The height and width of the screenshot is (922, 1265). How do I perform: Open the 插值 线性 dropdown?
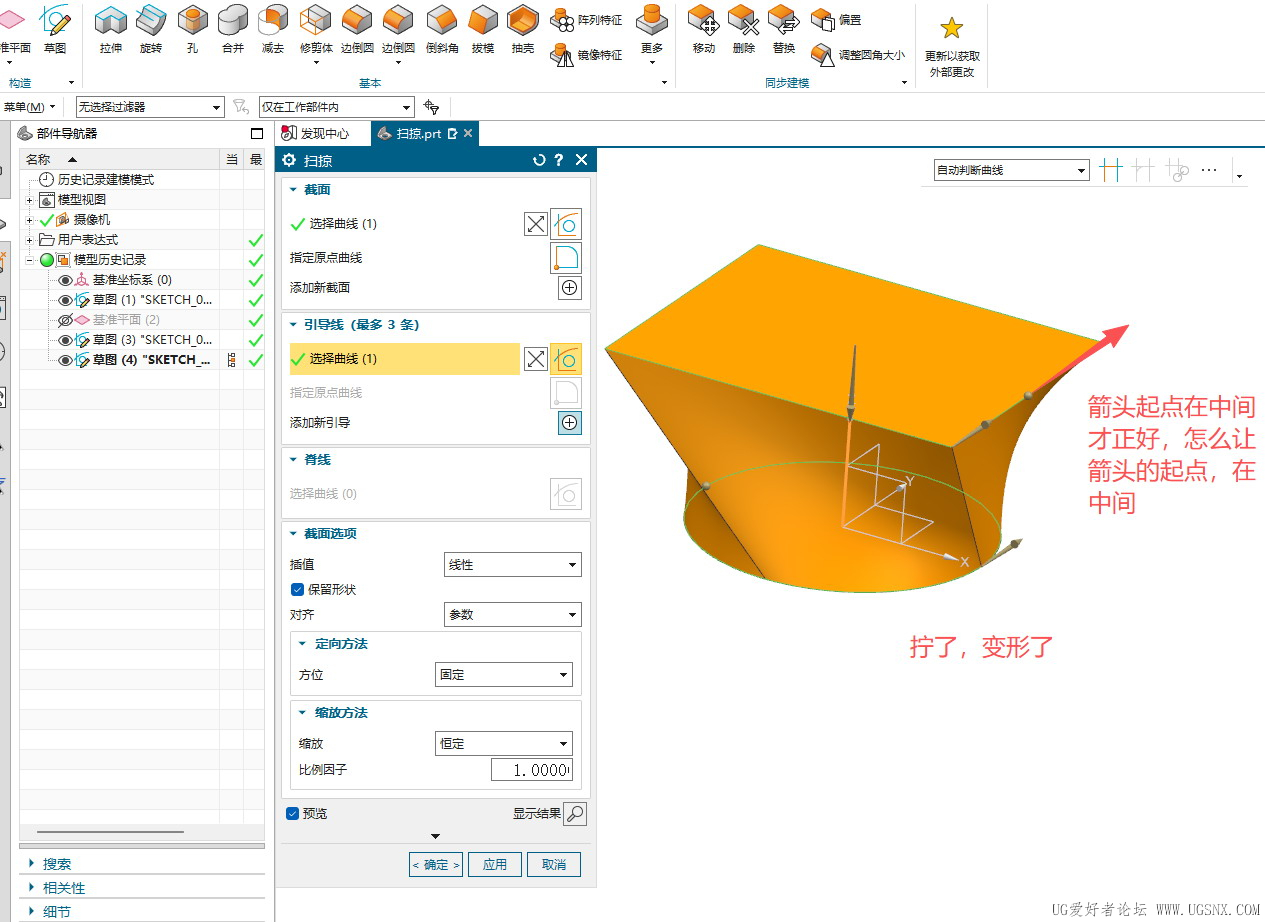(512, 565)
